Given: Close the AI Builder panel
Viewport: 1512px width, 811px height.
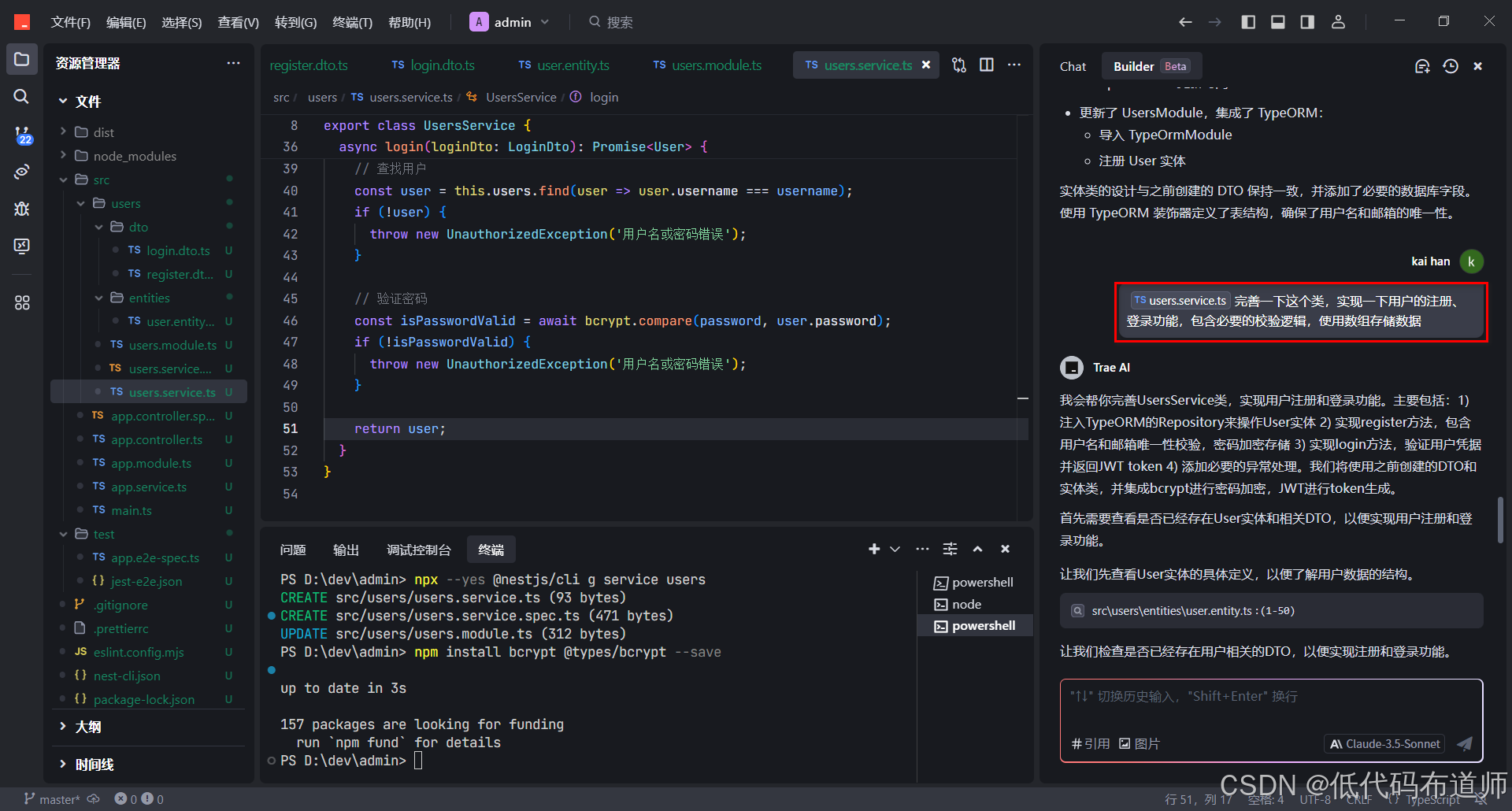Looking at the screenshot, I should (x=1478, y=66).
